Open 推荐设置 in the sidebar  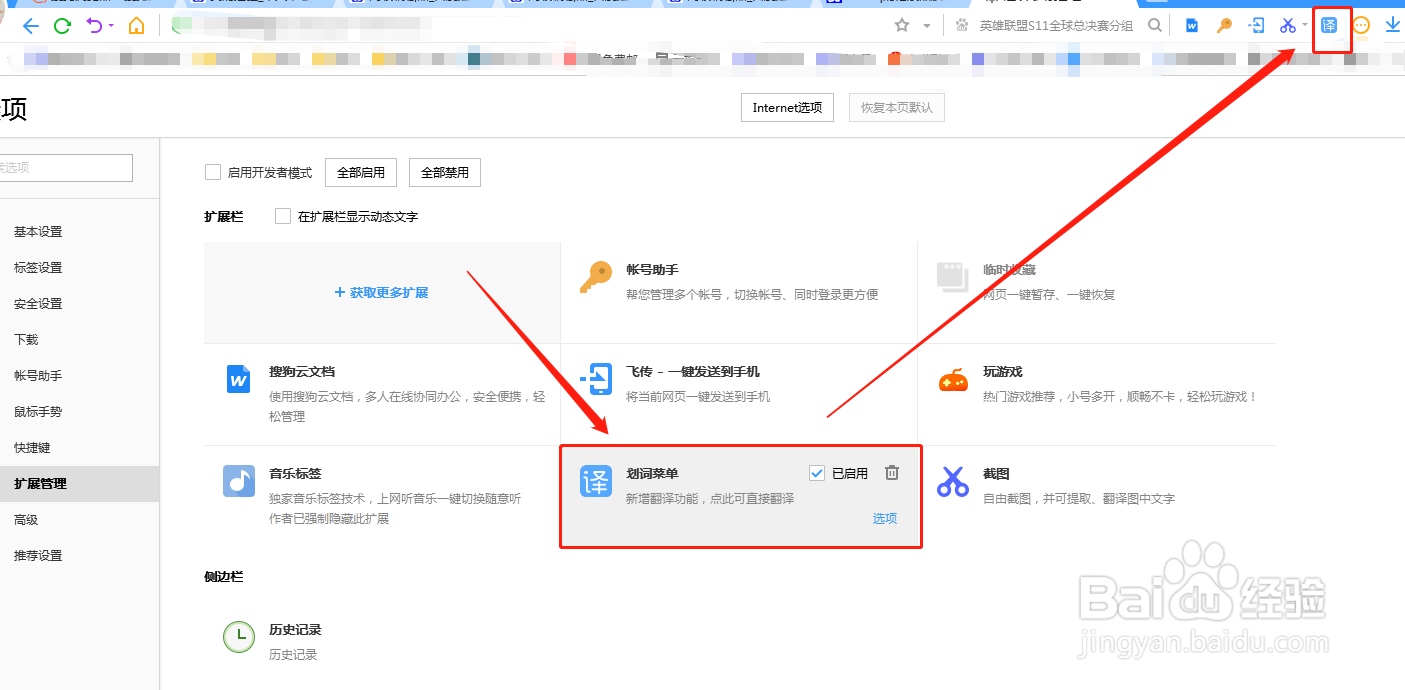click(x=38, y=556)
